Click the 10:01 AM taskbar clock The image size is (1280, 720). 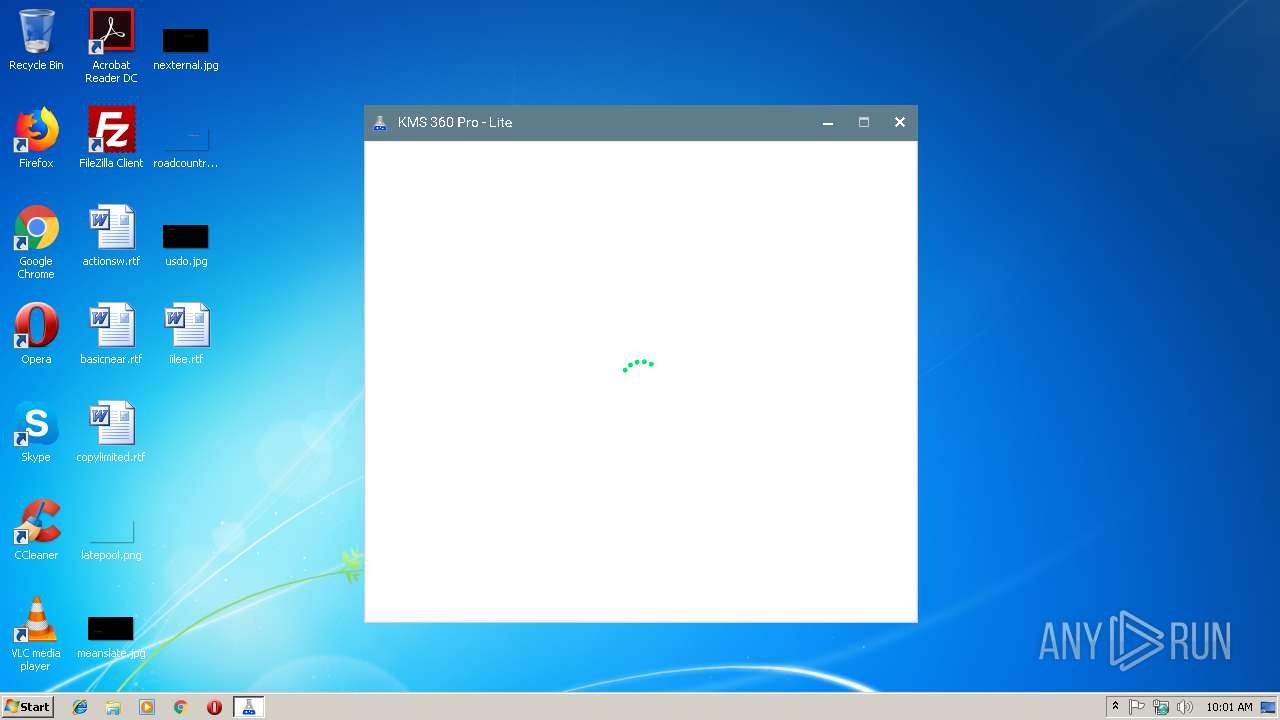click(1229, 707)
